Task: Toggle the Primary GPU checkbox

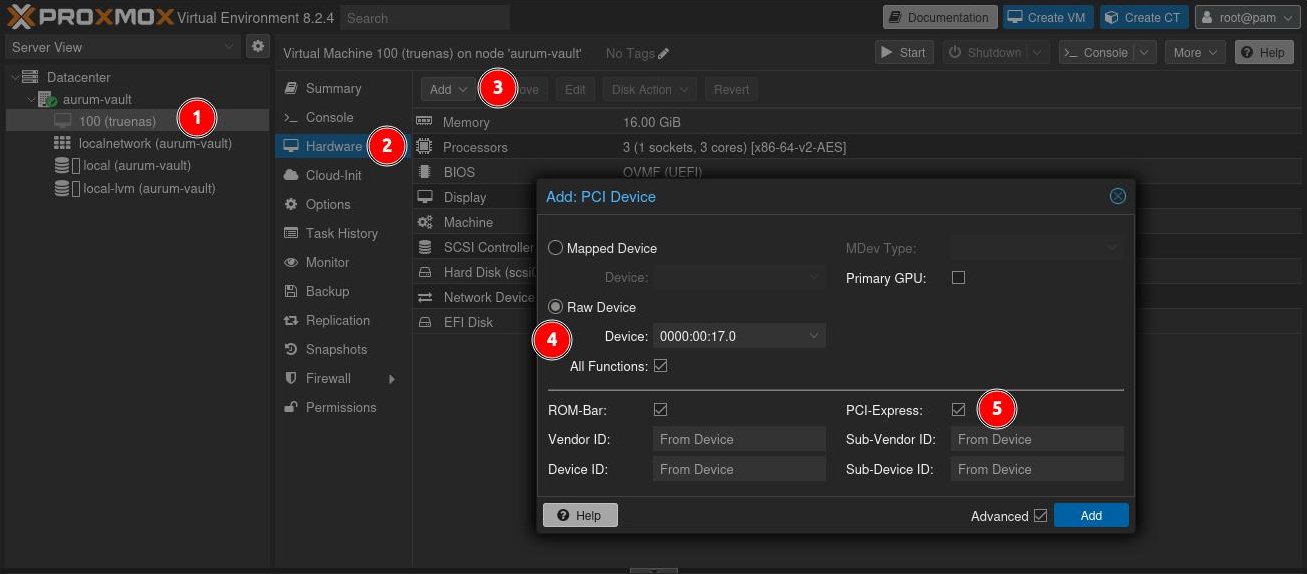Action: 958,278
